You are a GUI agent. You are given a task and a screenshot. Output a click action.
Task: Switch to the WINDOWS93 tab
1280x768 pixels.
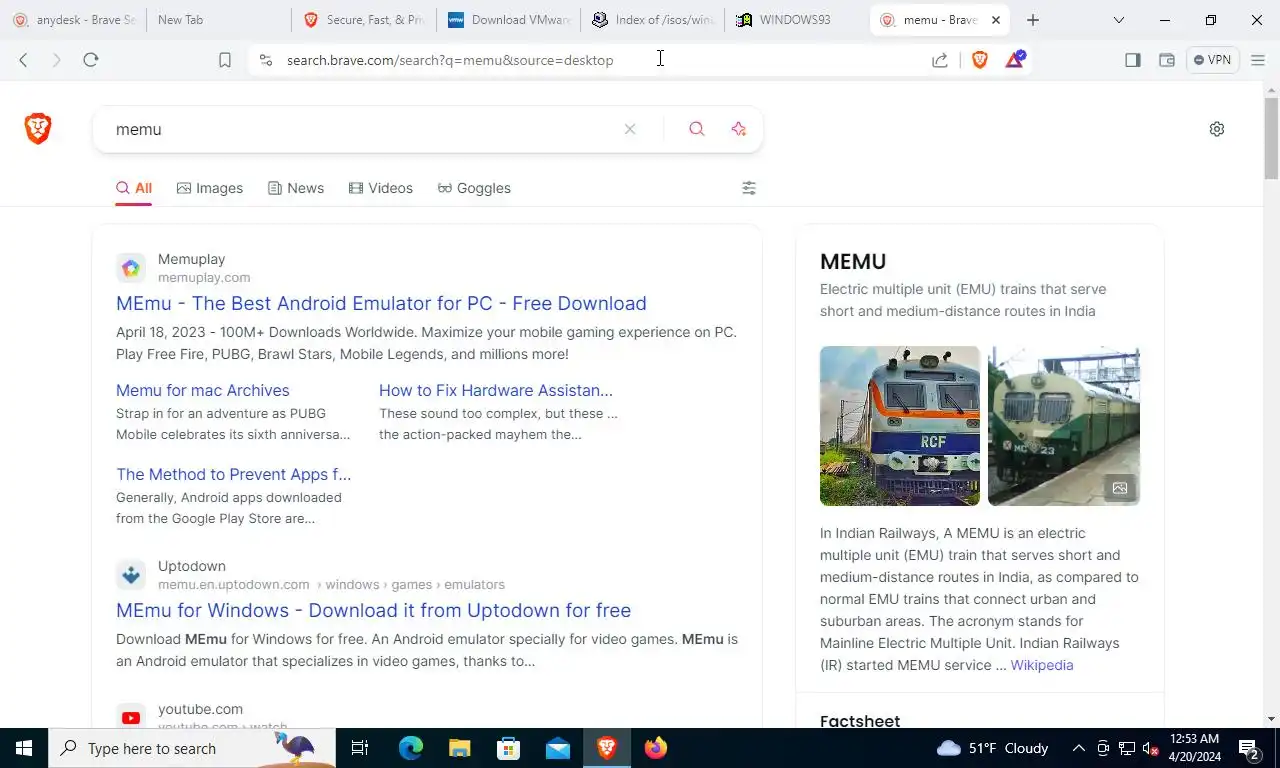pos(797,20)
